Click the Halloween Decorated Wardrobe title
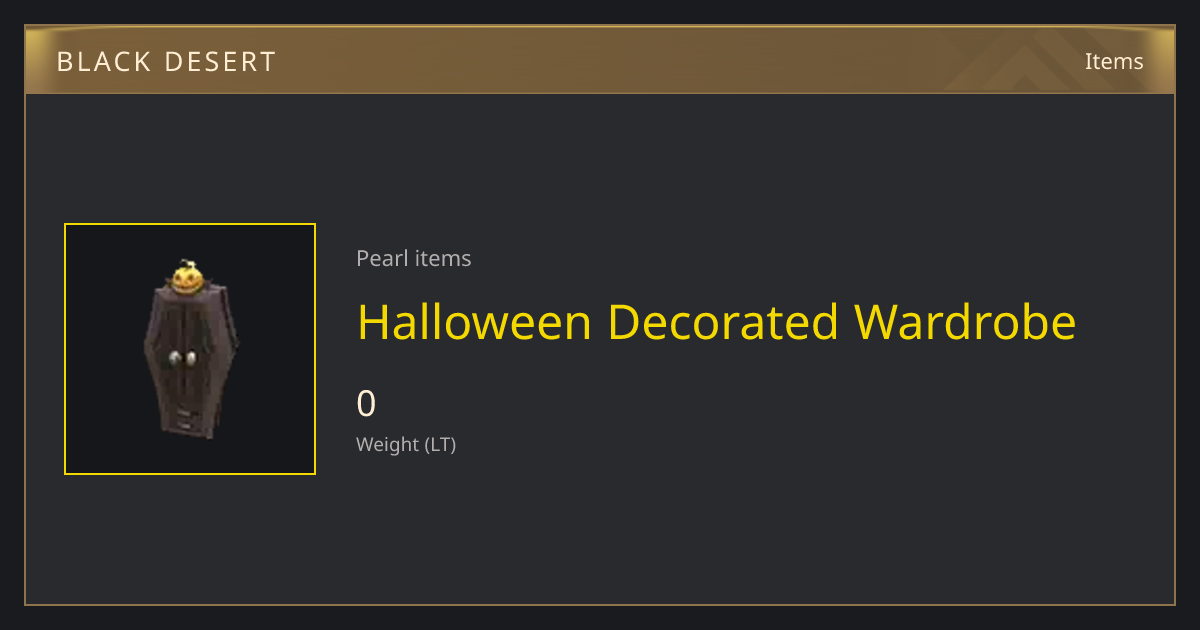 pyautogui.click(x=716, y=322)
